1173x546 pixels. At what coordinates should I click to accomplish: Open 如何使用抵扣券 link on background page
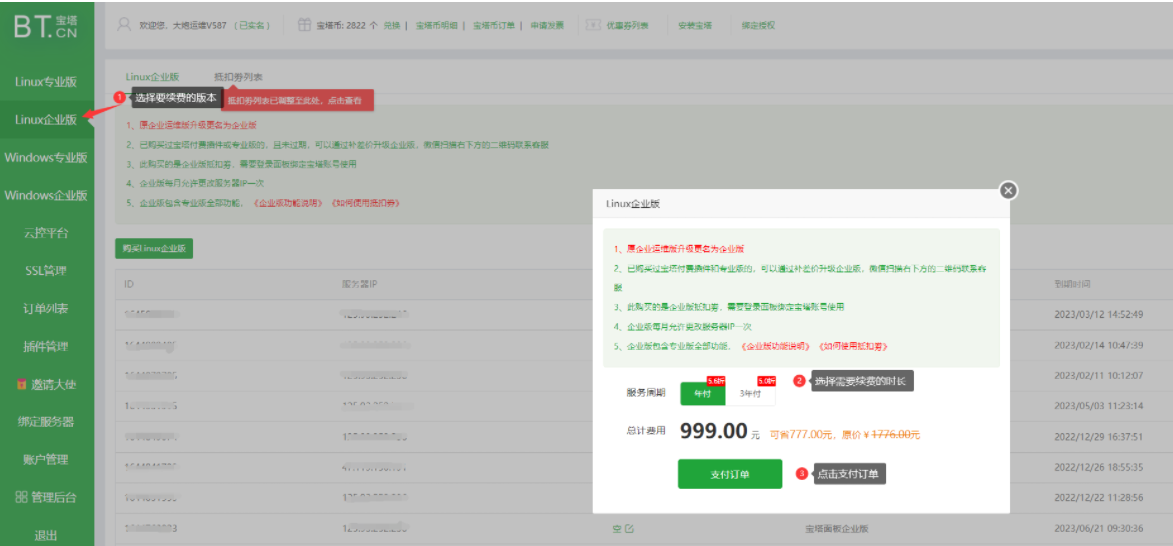[x=366, y=203]
